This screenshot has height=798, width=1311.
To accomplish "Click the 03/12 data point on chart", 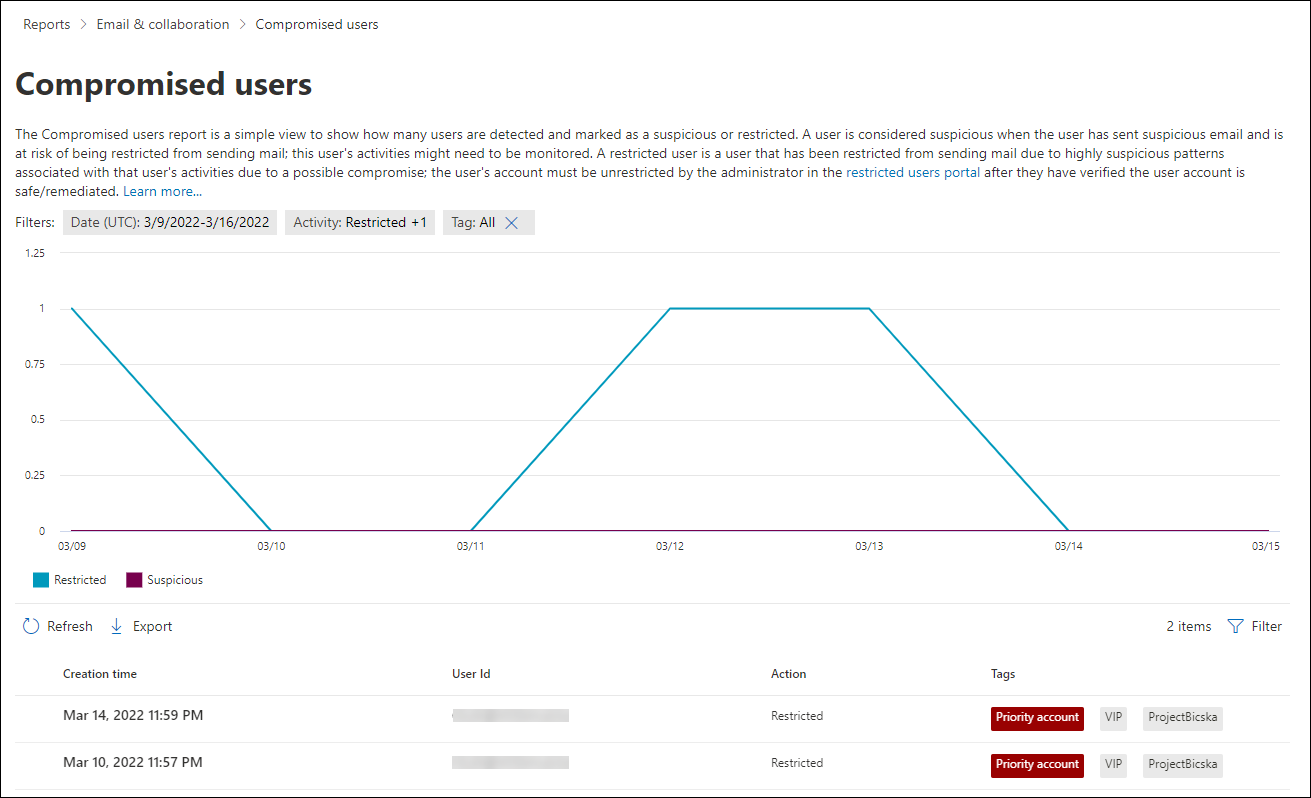I will [670, 308].
